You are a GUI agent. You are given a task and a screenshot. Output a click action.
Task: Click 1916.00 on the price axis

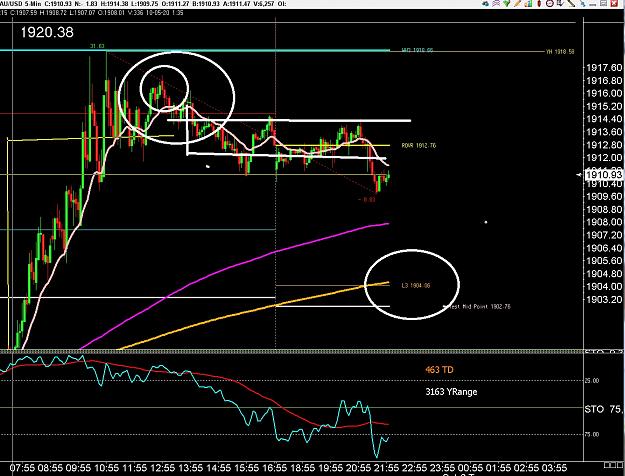604,93
